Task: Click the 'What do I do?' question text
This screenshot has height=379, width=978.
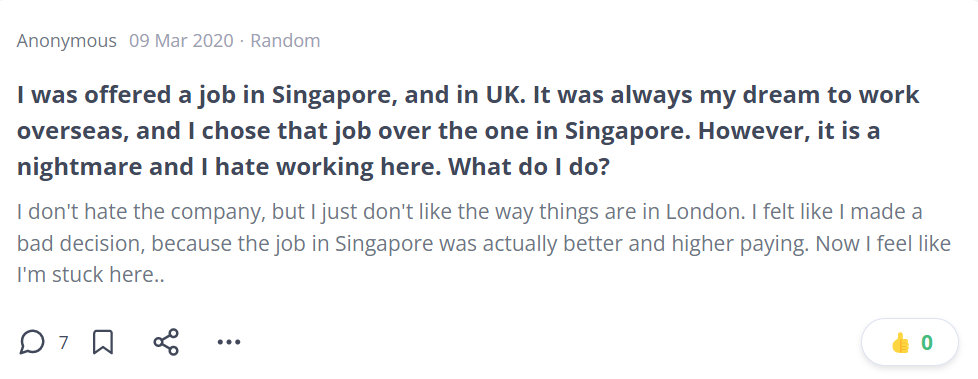Action: (x=528, y=168)
